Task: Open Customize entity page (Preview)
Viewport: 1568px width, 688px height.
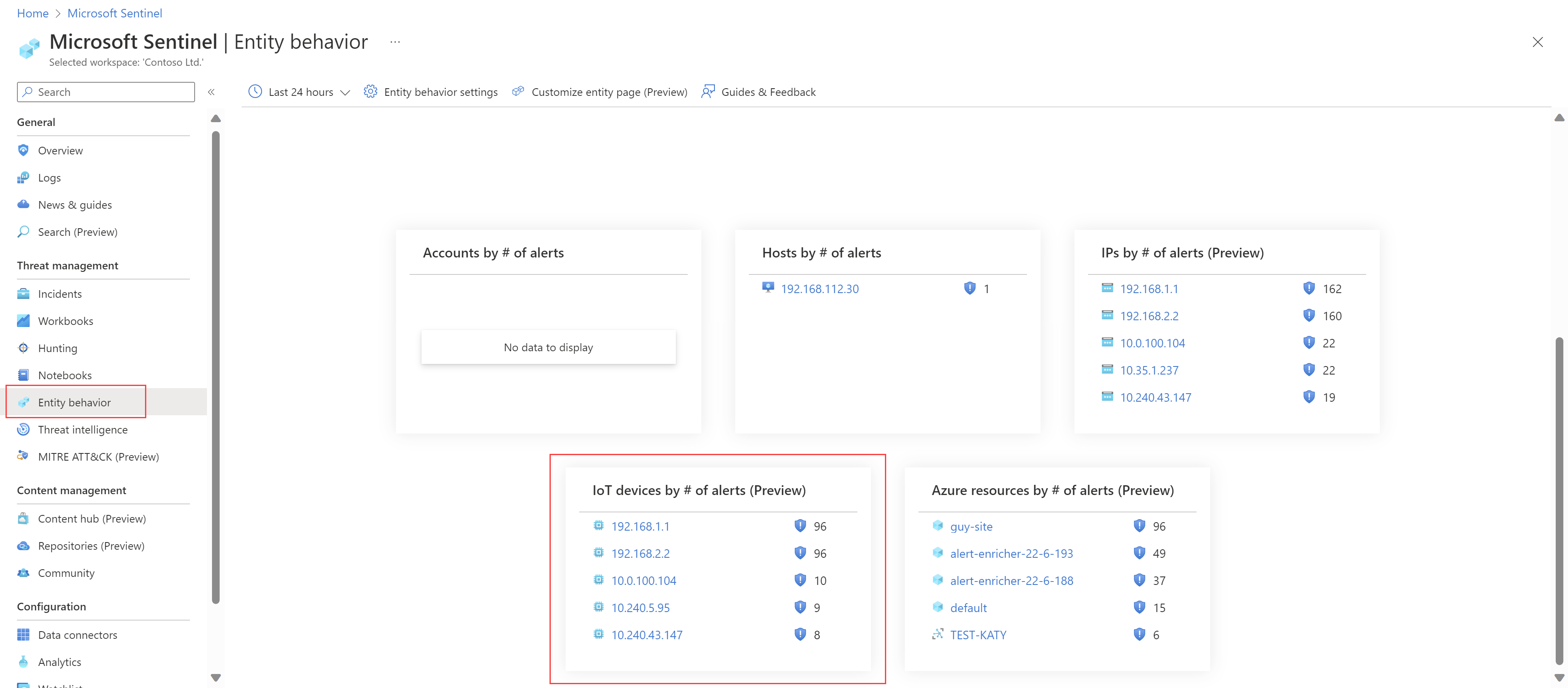Action: [600, 91]
